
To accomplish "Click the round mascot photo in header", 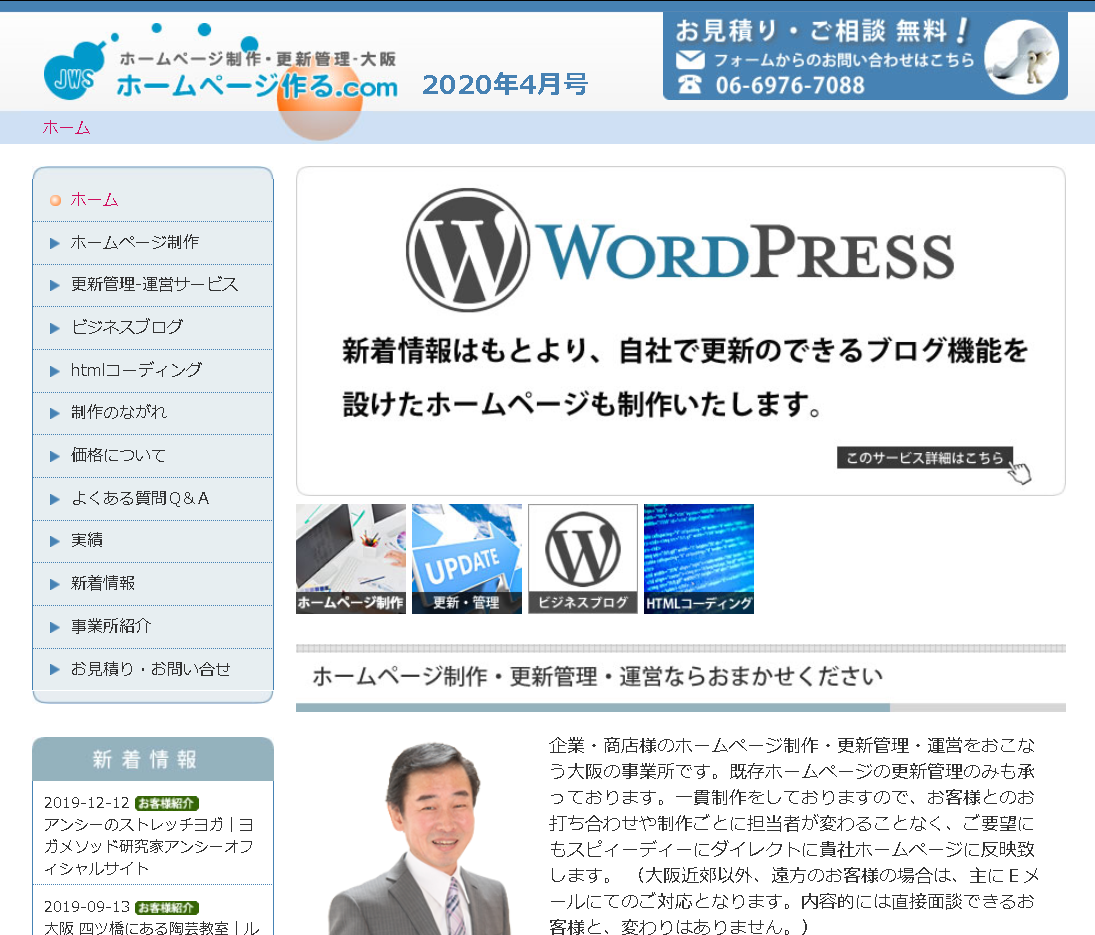I will pos(1021,57).
